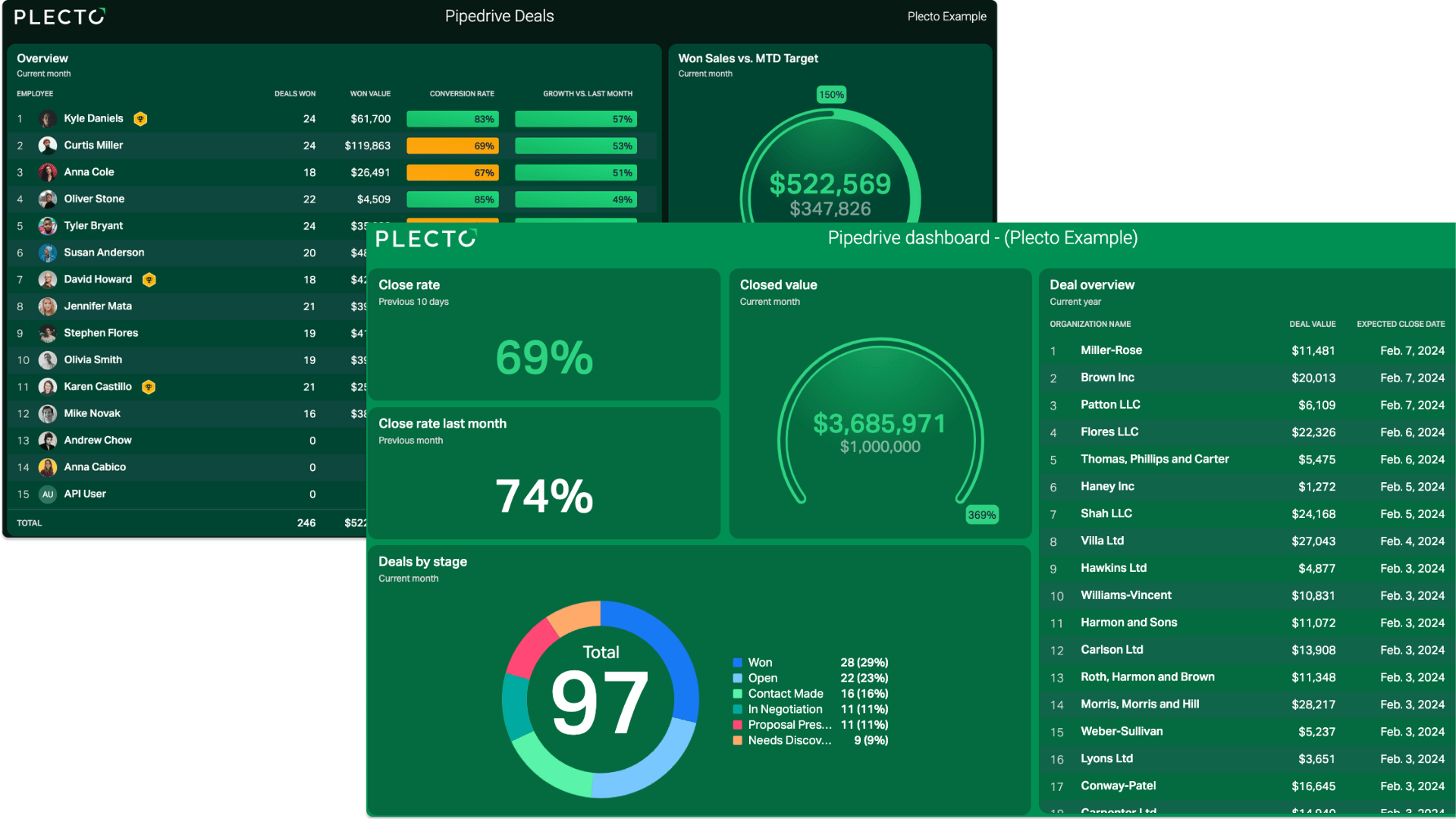
Task: Click Kyle Daniels' 83% conversion bar
Action: click(453, 119)
